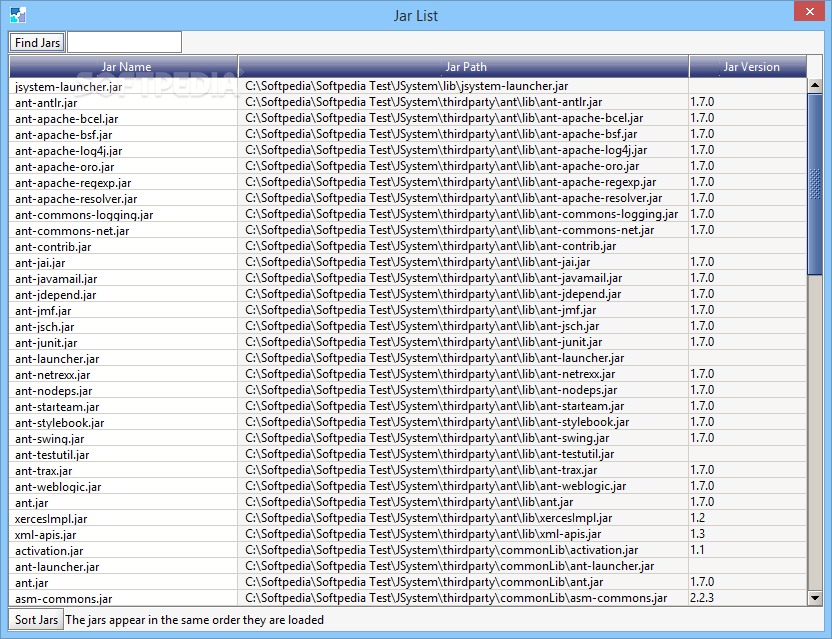Select the ant-jai.jar name cell
832x639 pixels.
click(124, 262)
